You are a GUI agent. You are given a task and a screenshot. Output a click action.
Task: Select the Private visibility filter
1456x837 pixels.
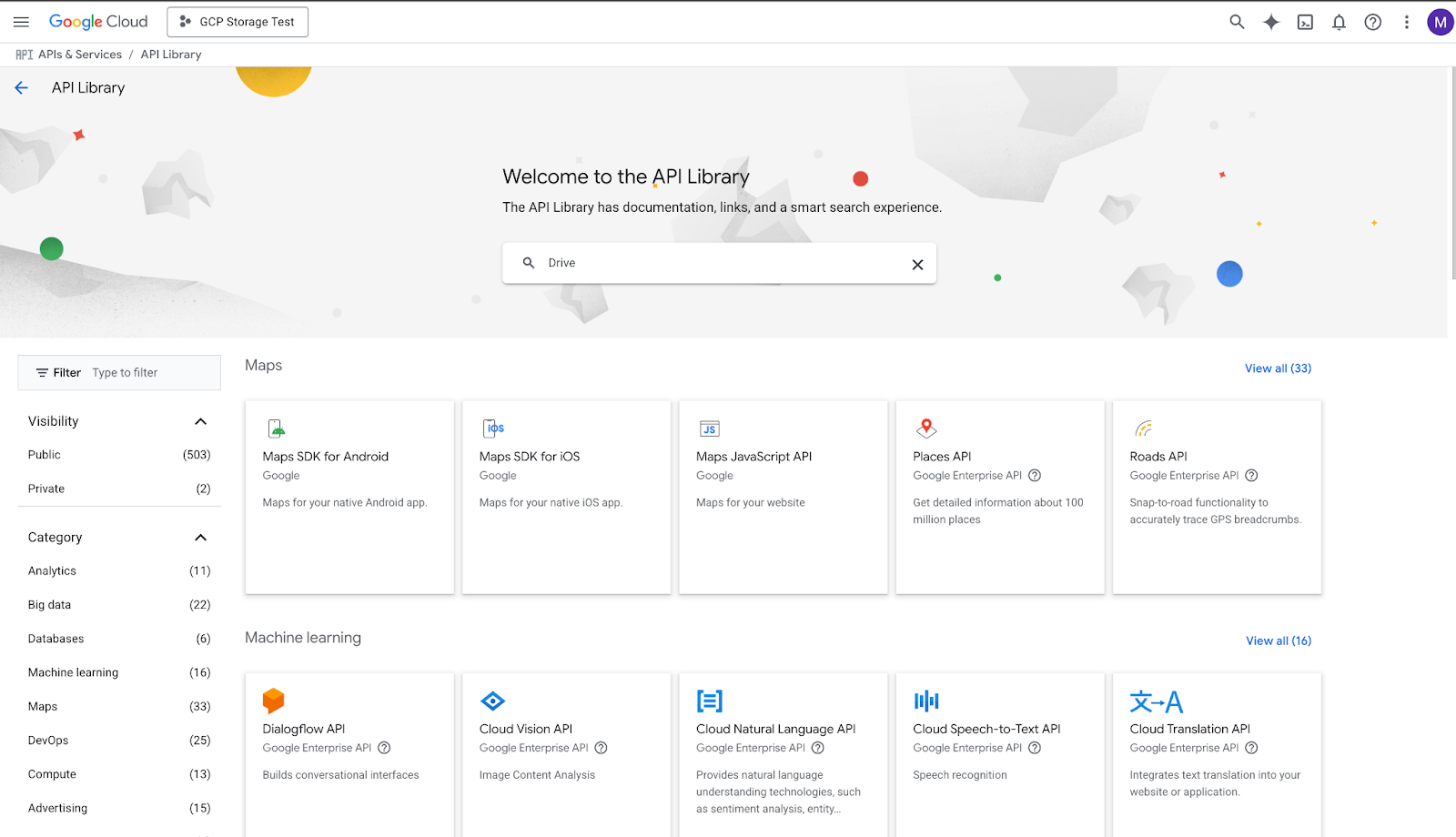(46, 489)
